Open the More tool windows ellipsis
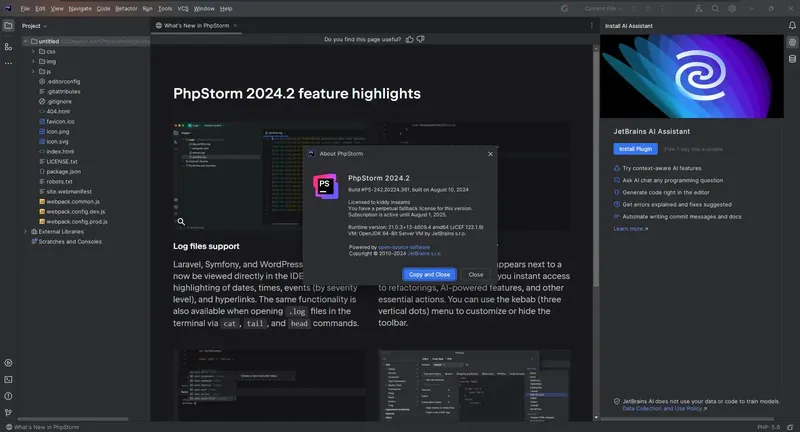This screenshot has height=432, width=800. coord(8,63)
